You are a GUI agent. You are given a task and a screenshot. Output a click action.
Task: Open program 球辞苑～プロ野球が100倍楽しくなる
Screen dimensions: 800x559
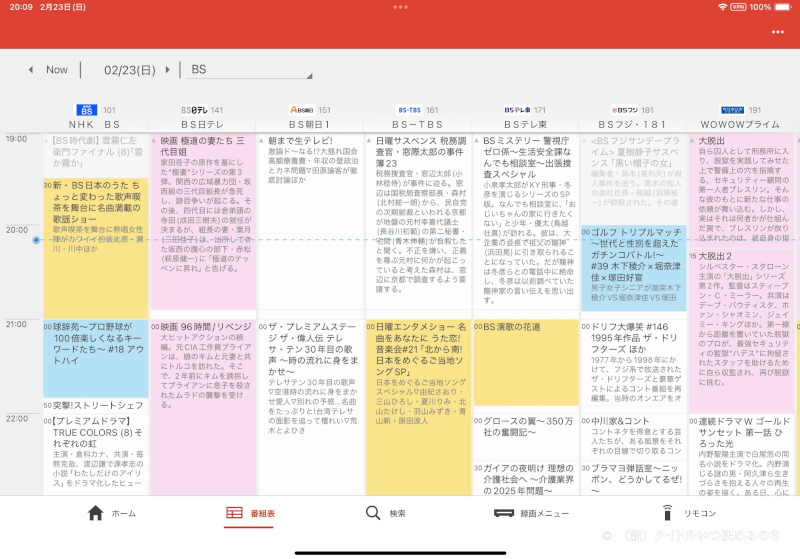(x=96, y=359)
